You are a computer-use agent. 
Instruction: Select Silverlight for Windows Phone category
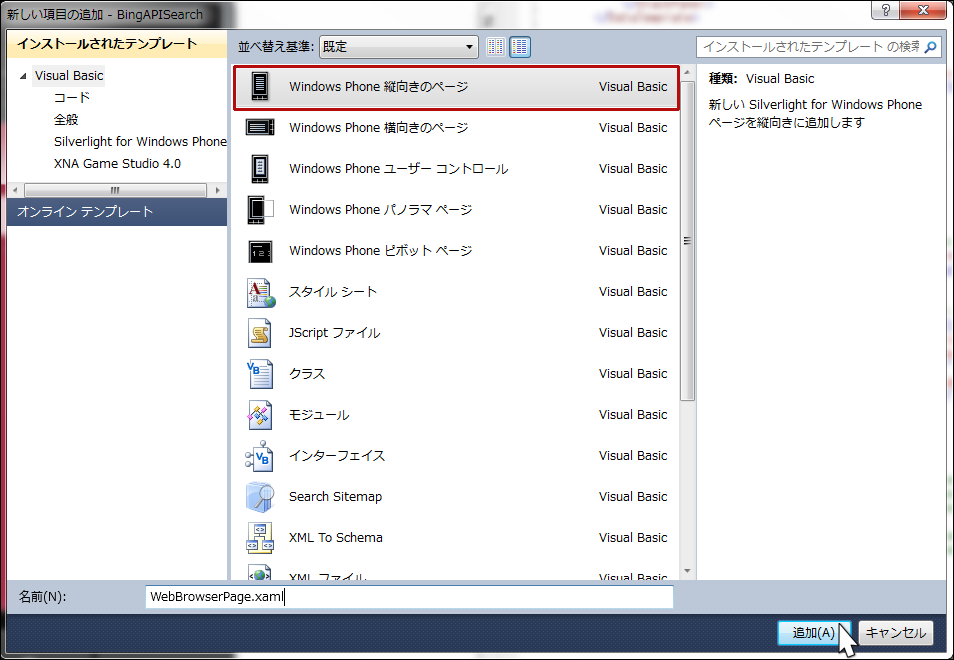click(140, 141)
